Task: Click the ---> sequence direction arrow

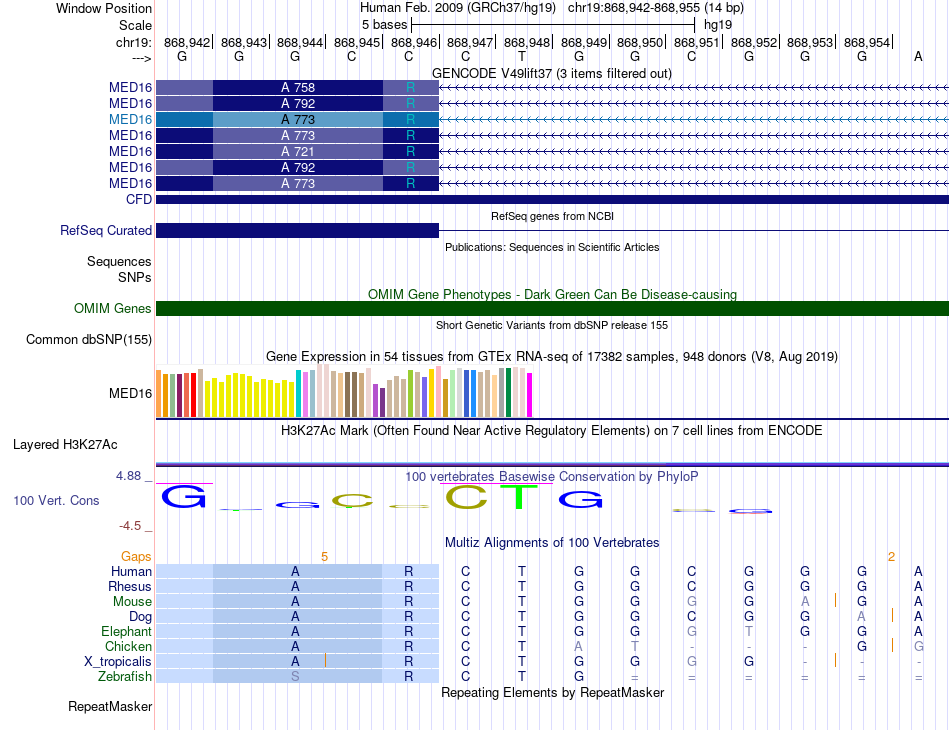Action: tap(142, 58)
